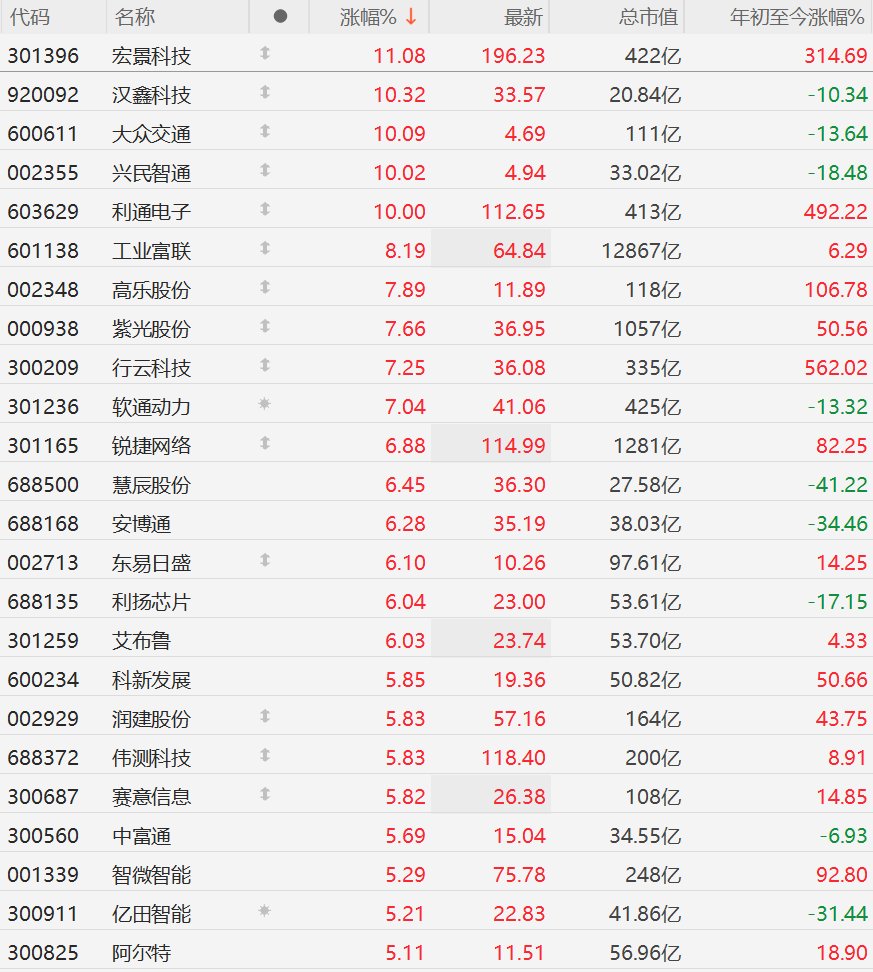Click 亿田智能 year-to-date value -31.44
The width and height of the screenshot is (873, 972).
(x=838, y=914)
